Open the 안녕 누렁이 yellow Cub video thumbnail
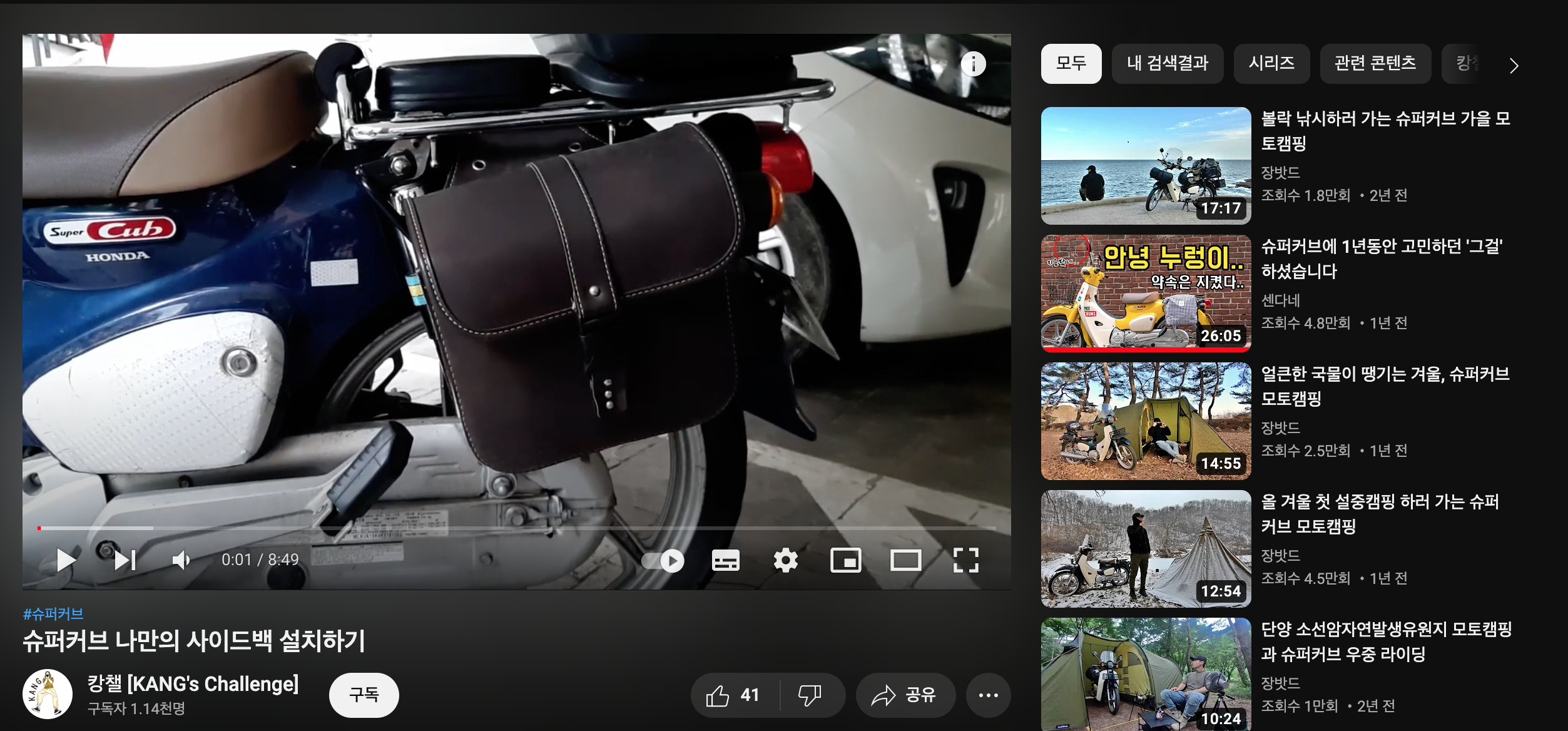The width and height of the screenshot is (1568, 731). [1146, 292]
